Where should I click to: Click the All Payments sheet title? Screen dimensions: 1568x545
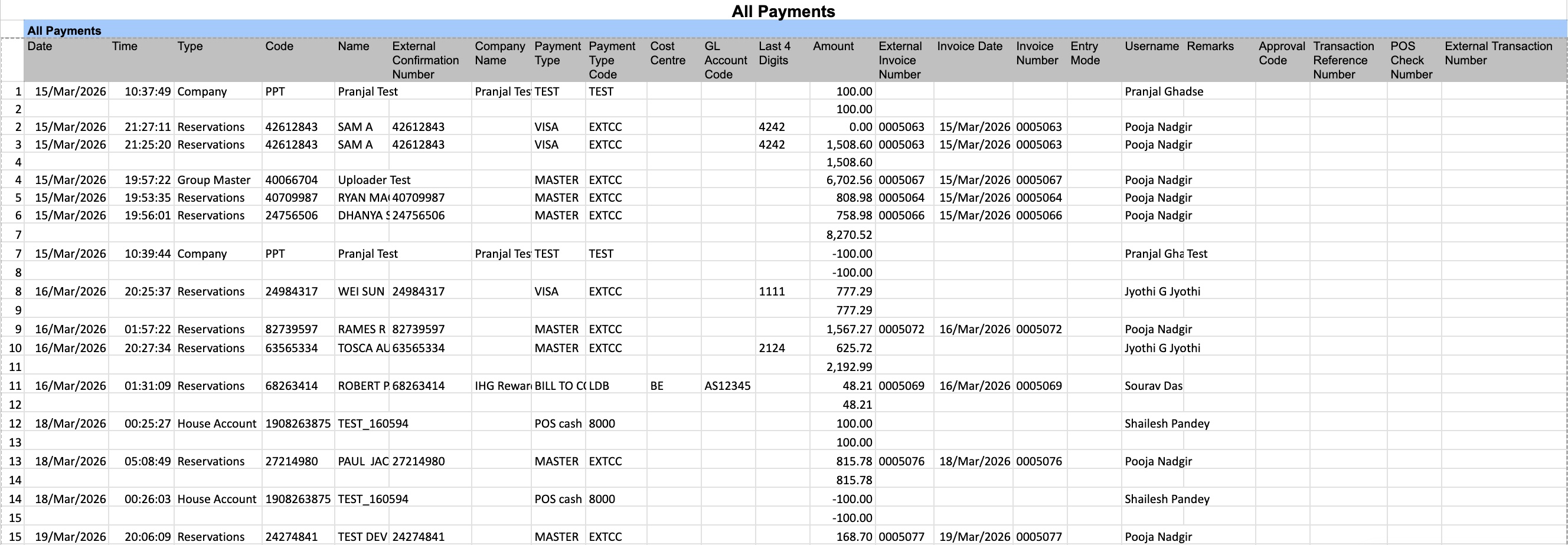coord(783,12)
